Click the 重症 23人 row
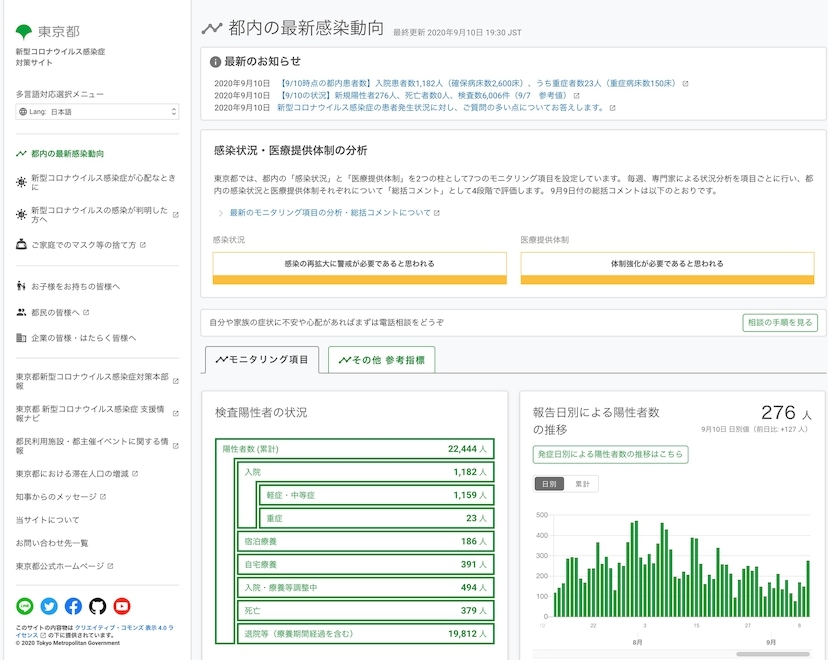828x660 pixels. coord(377,518)
